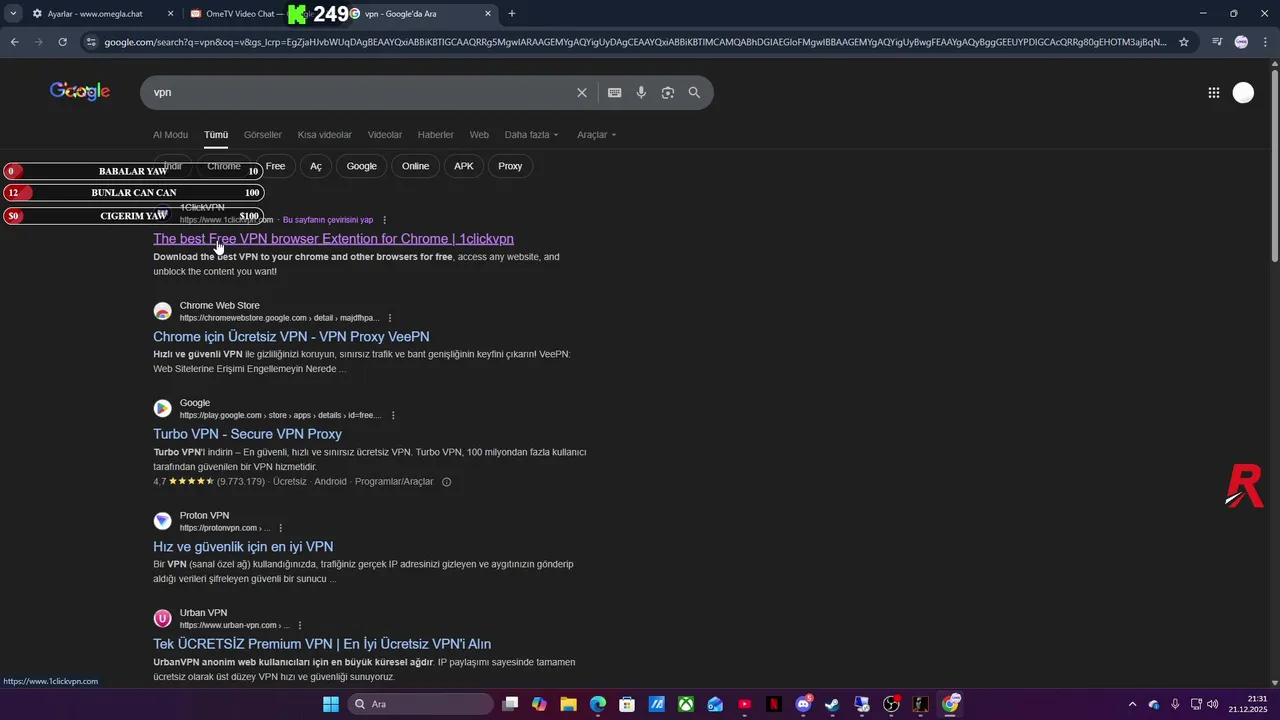The height and width of the screenshot is (720, 1280).
Task: Reload the current page
Action: (63, 42)
